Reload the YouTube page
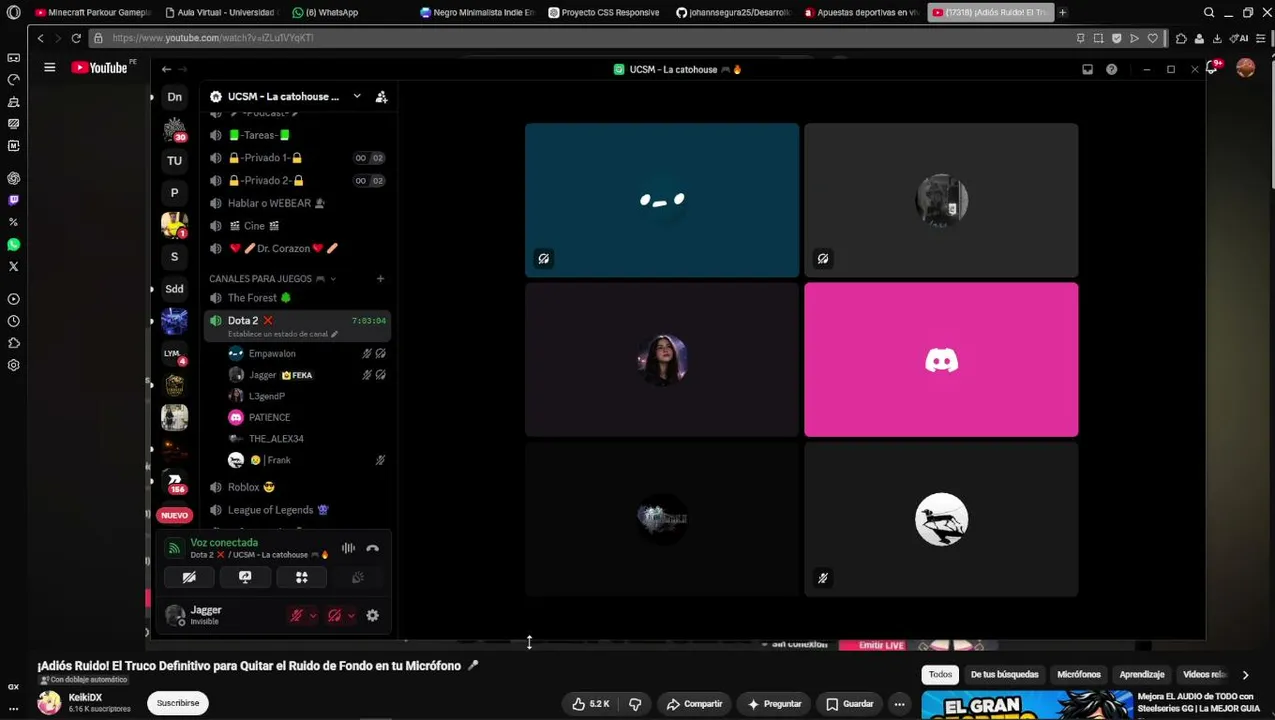The width and height of the screenshot is (1275, 720). click(75, 38)
